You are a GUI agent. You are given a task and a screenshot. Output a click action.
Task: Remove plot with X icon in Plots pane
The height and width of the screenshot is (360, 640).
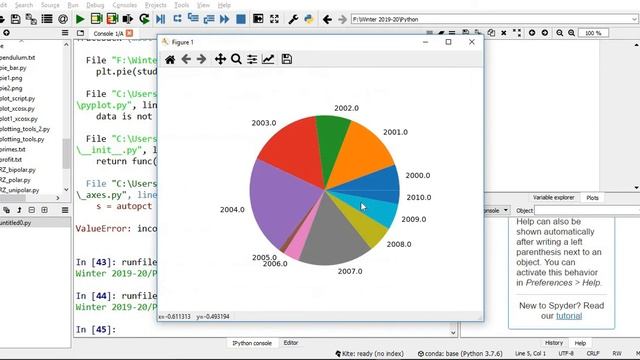504,33
